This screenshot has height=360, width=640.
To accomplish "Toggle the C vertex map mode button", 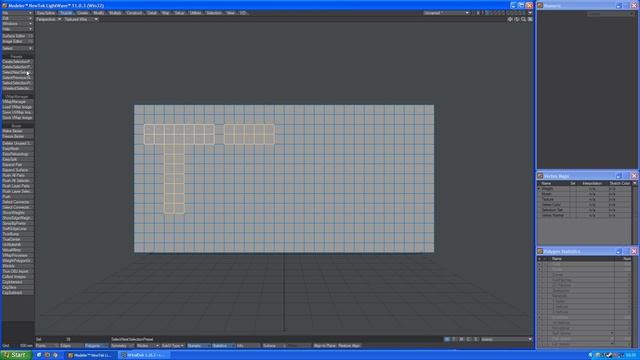I will tap(469, 339).
